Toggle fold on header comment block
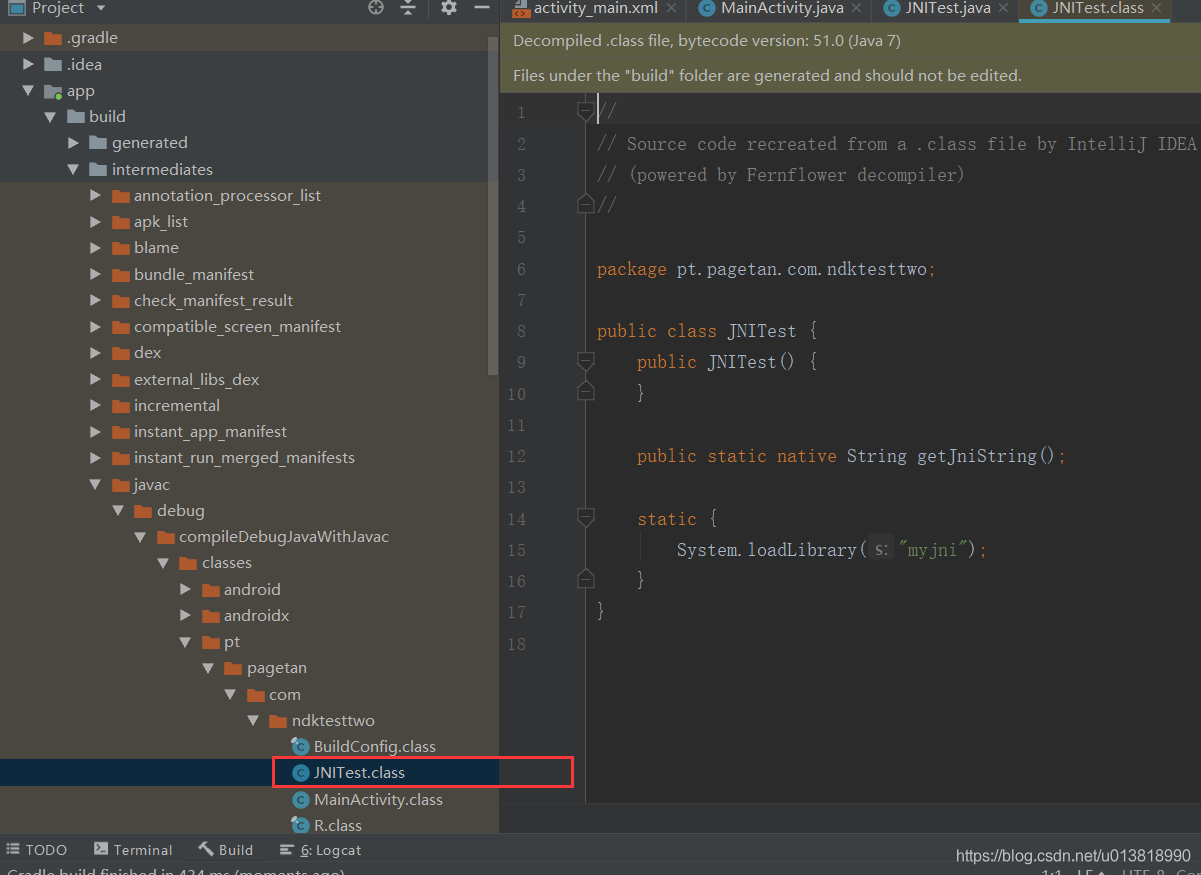 [586, 112]
